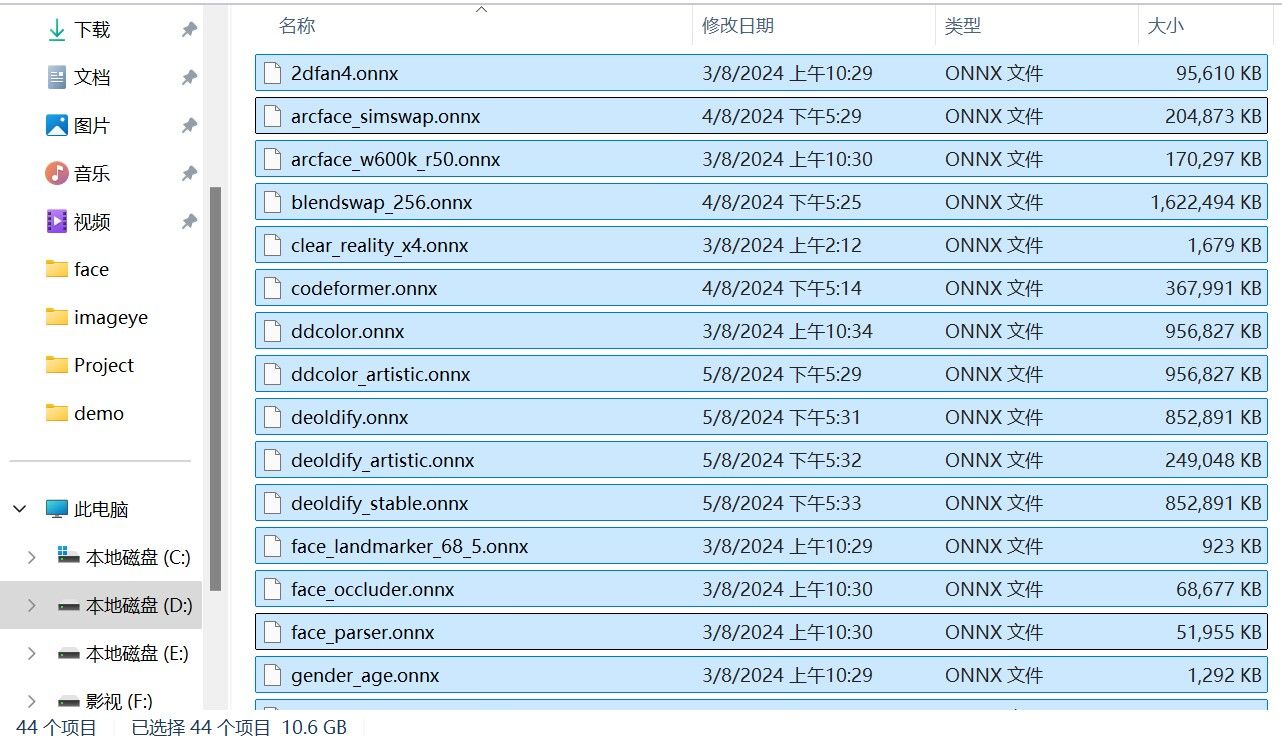Expand the 本地磁盘 (D:) node
Image resolution: width=1282 pixels, height=743 pixels.
coord(31,605)
